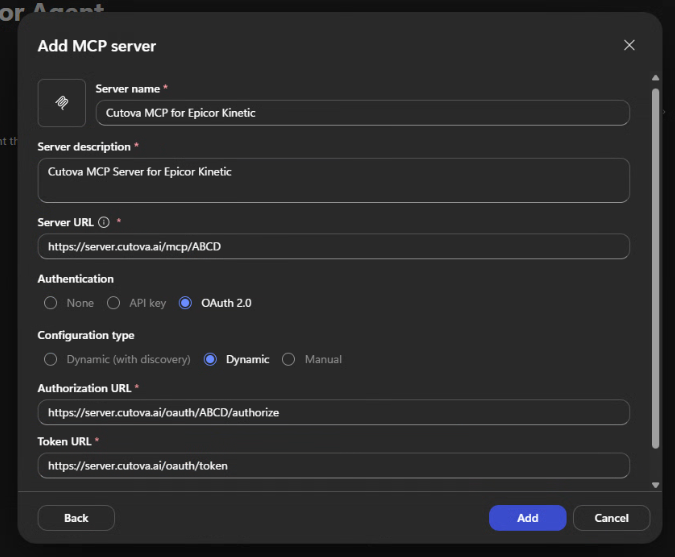Image resolution: width=675 pixels, height=557 pixels.
Task: Focus the Server description text area
Action: click(x=334, y=180)
